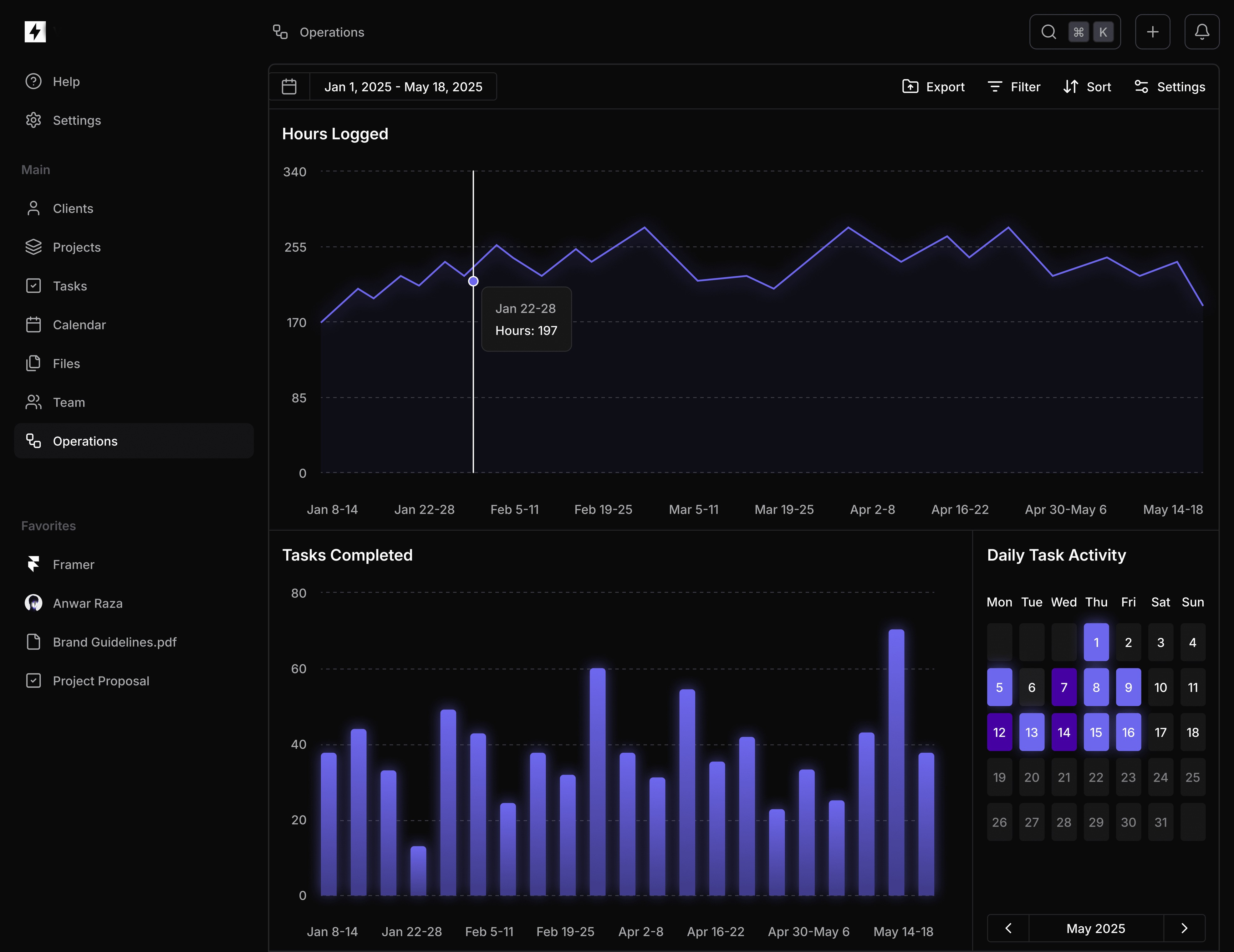The width and height of the screenshot is (1234, 952).
Task: Open chart Settings sliders icon
Action: click(1141, 86)
